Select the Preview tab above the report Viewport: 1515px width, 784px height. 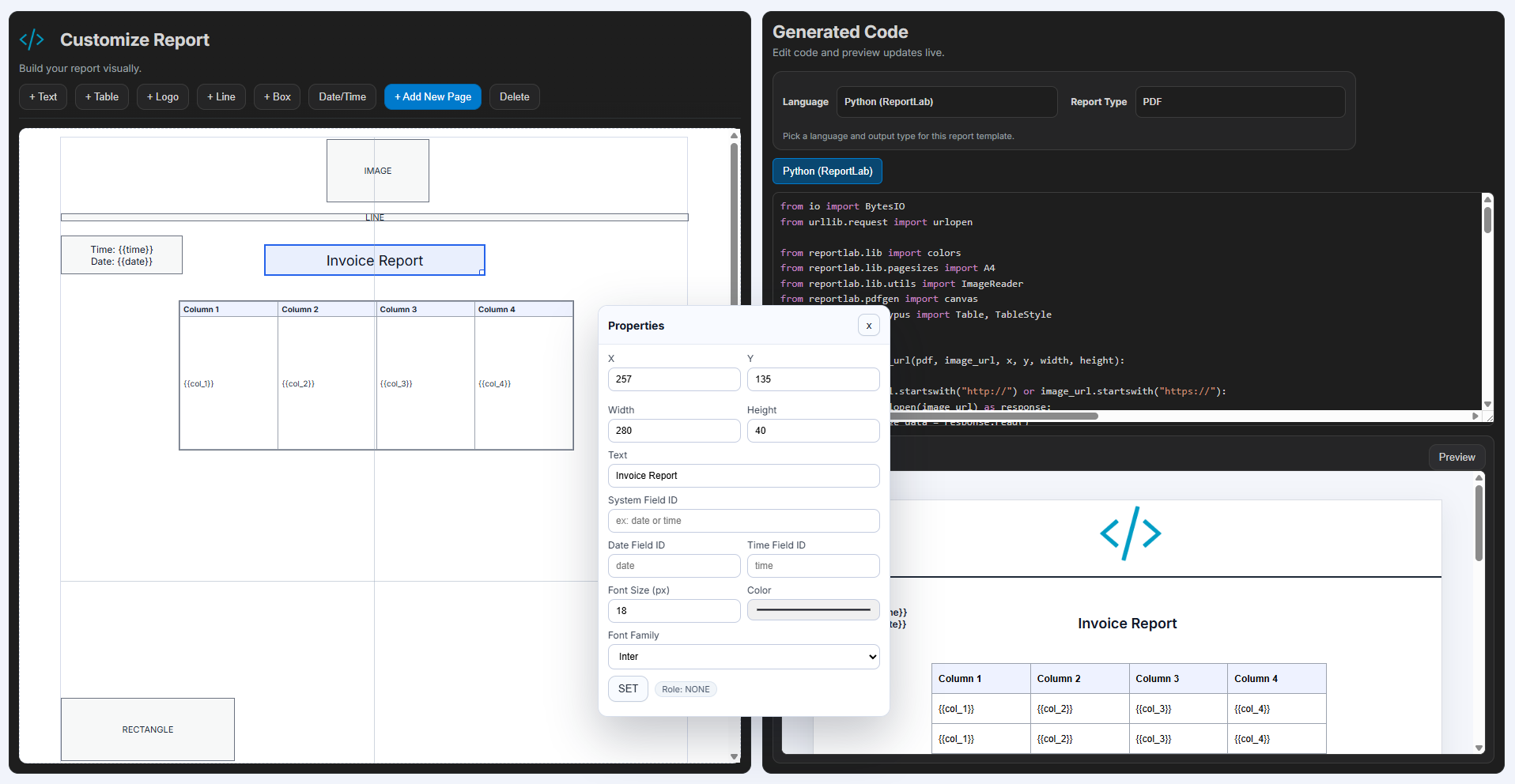(x=1456, y=457)
